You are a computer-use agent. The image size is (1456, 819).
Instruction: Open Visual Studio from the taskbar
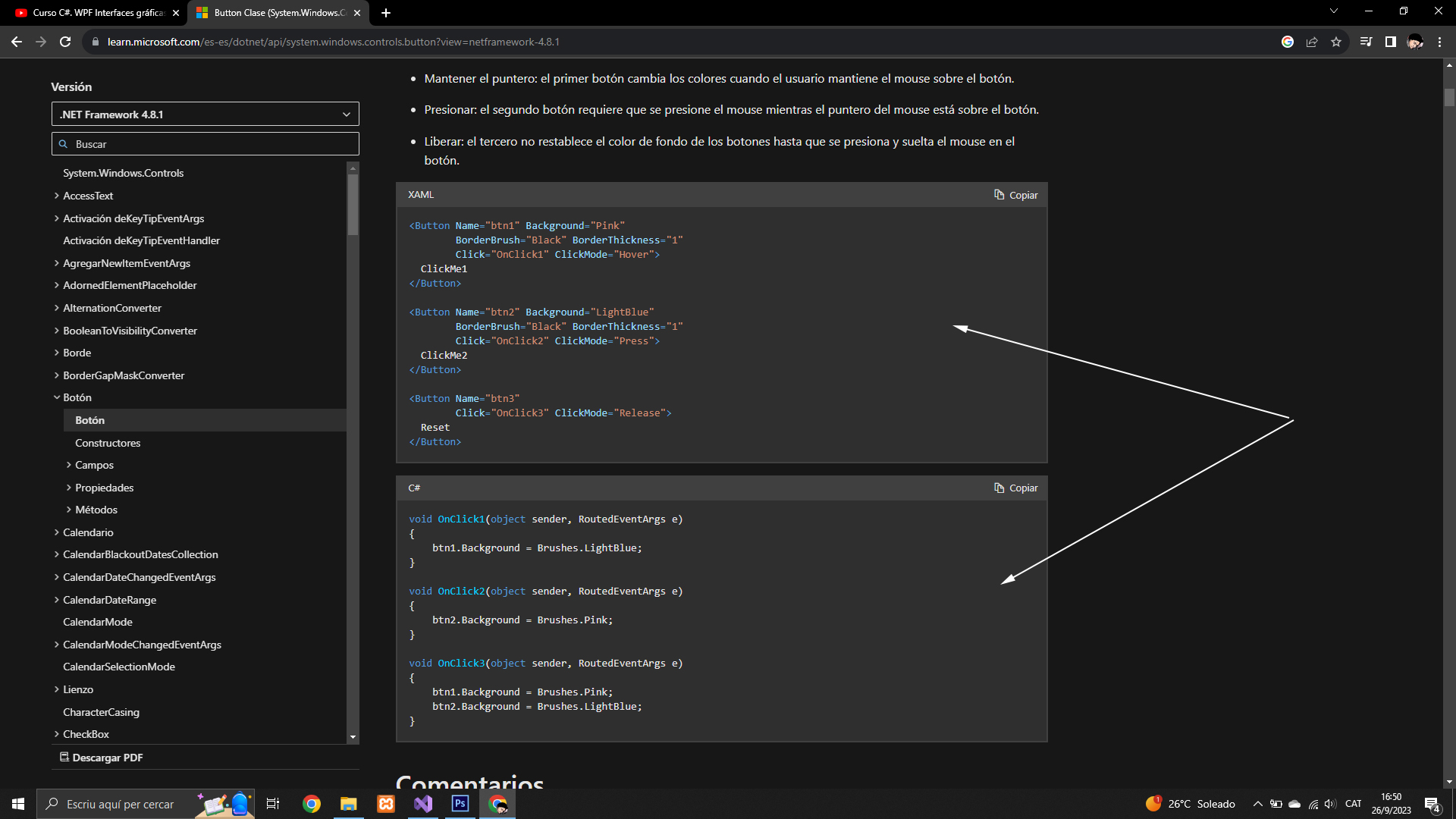[x=423, y=804]
